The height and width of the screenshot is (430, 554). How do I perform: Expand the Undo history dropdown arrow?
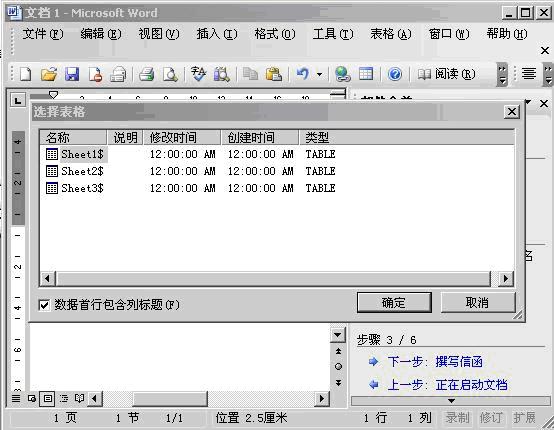click(319, 74)
